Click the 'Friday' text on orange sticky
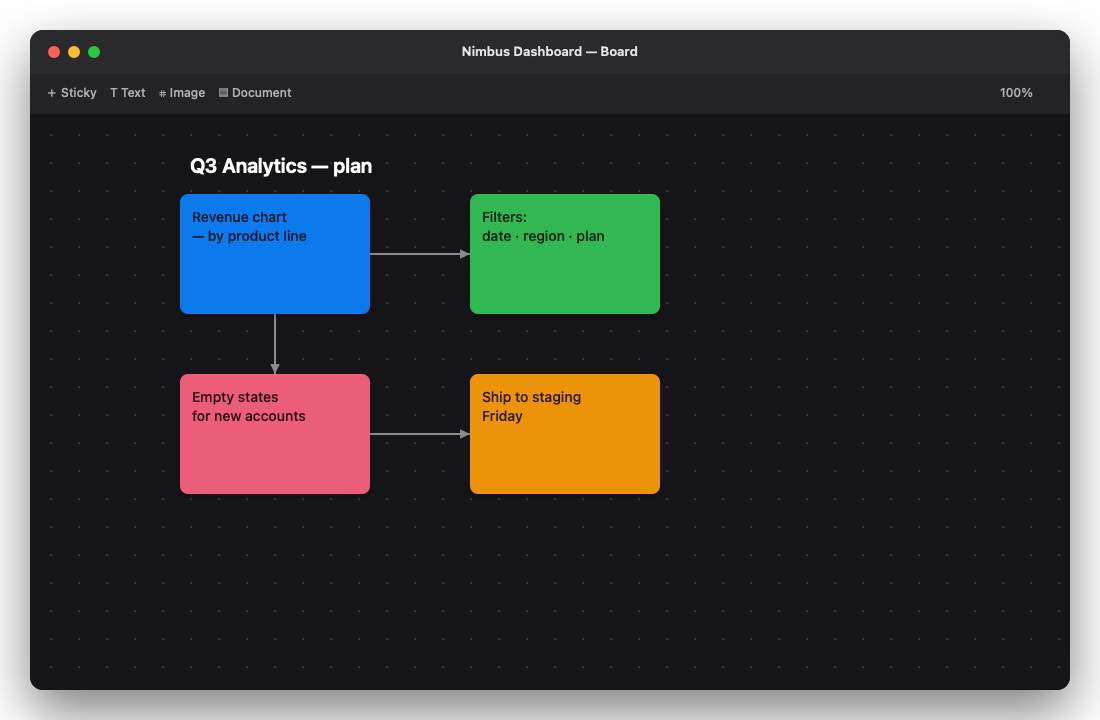This screenshot has height=720, width=1100. pos(502,416)
